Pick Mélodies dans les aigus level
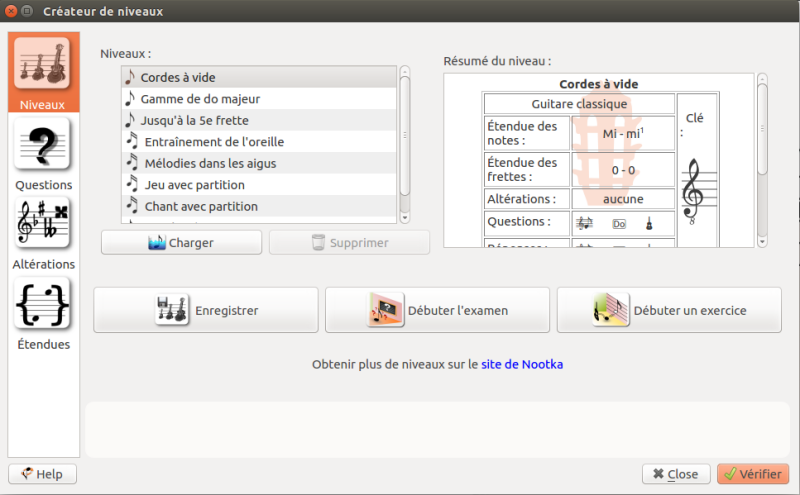Viewport: 800px width, 495px height. pyautogui.click(x=259, y=163)
